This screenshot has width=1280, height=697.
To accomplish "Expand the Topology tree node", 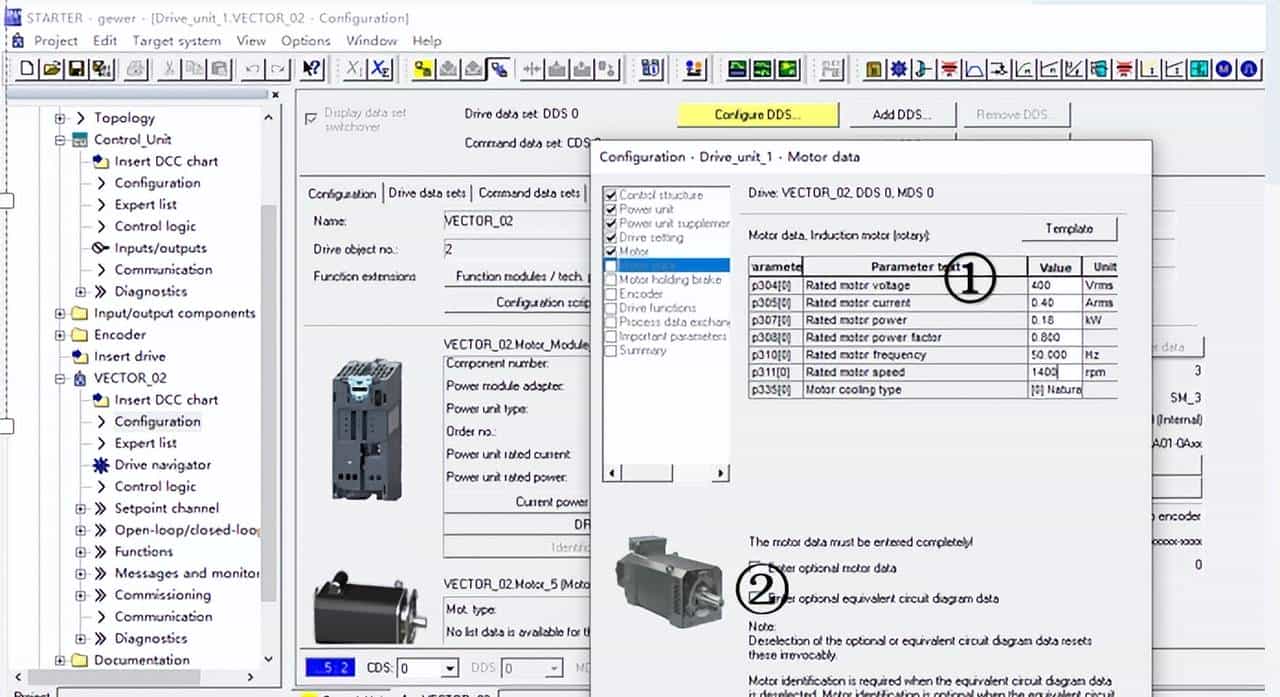I will 60,118.
